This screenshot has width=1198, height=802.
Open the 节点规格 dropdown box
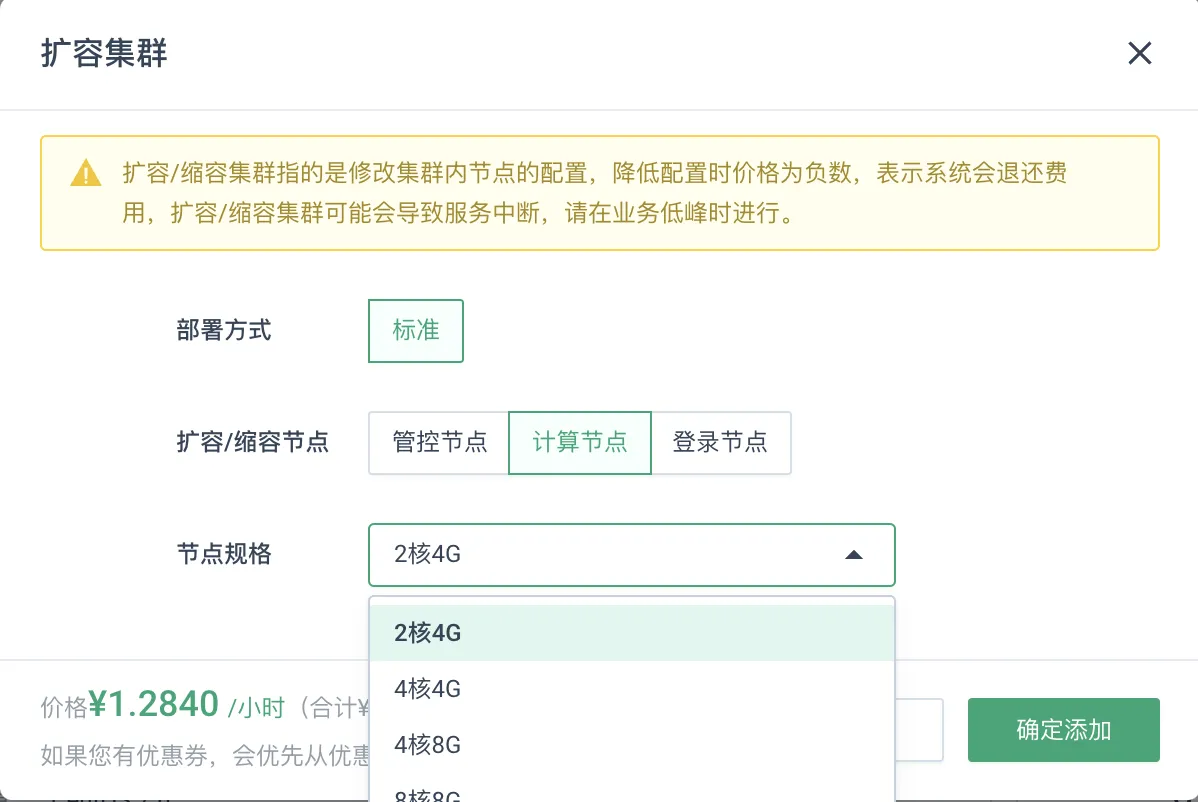tap(631, 555)
